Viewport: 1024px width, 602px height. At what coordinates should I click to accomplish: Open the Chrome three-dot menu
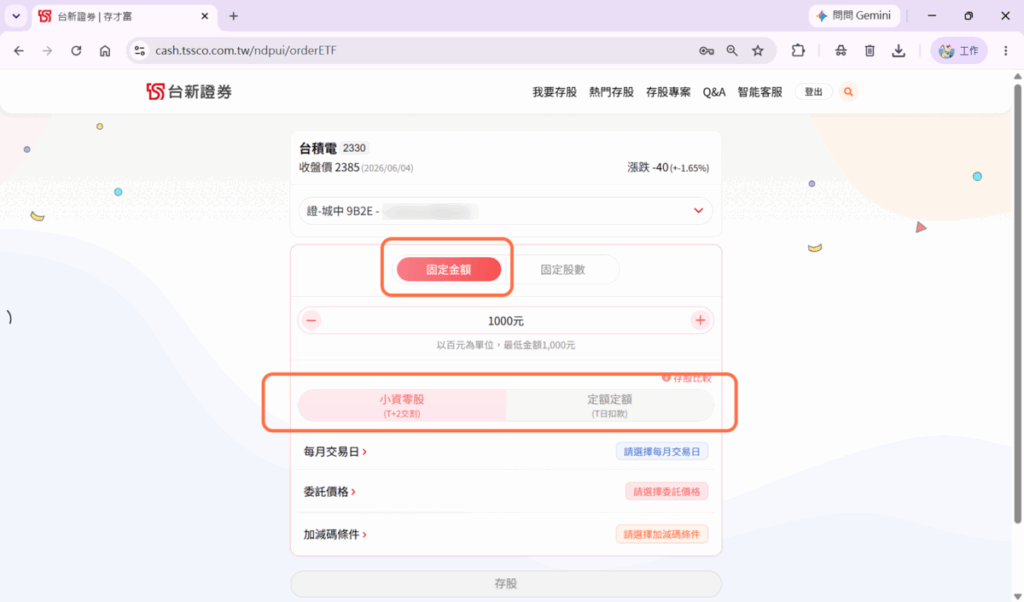[1006, 50]
